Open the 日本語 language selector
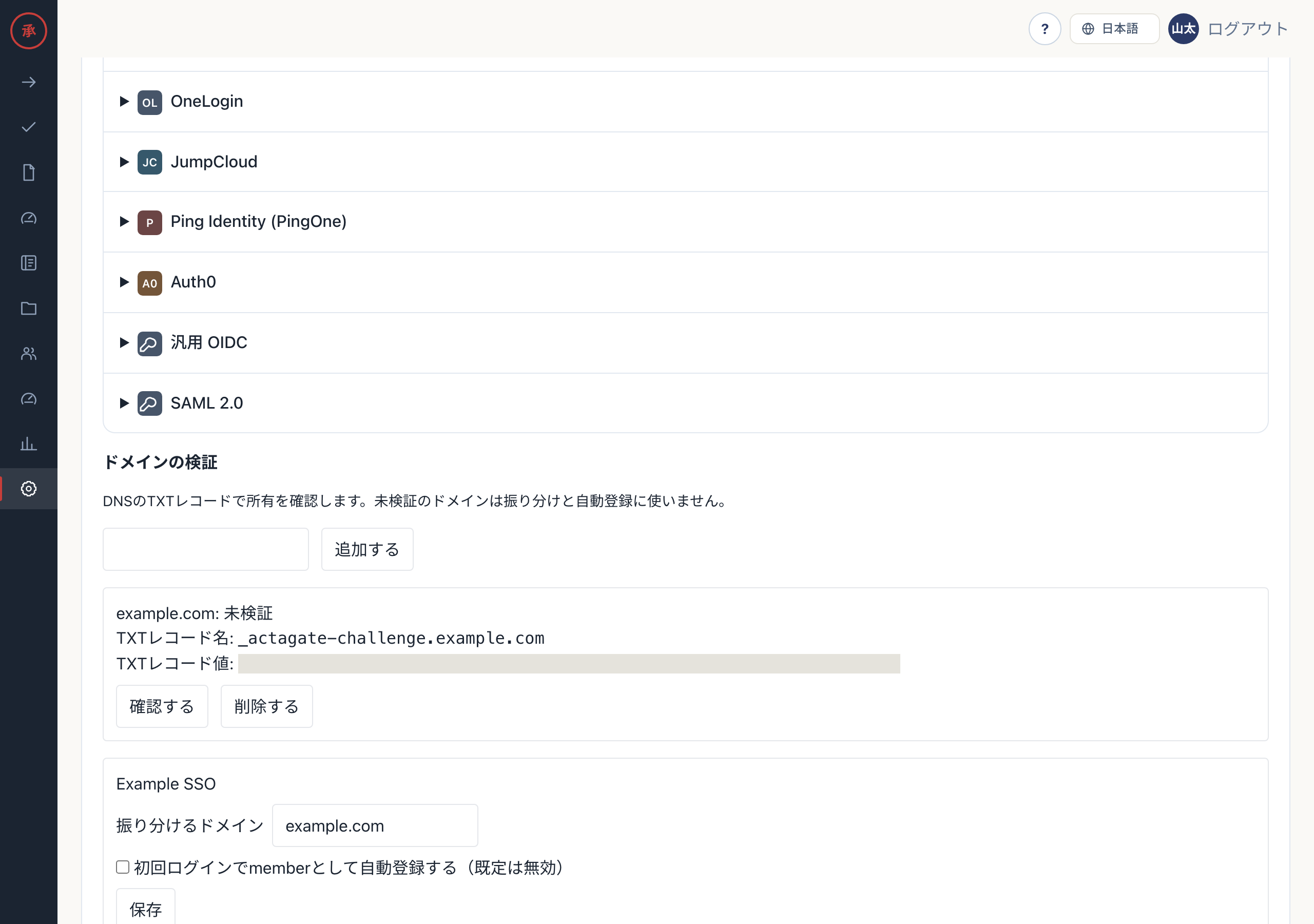The image size is (1314, 924). [1114, 29]
